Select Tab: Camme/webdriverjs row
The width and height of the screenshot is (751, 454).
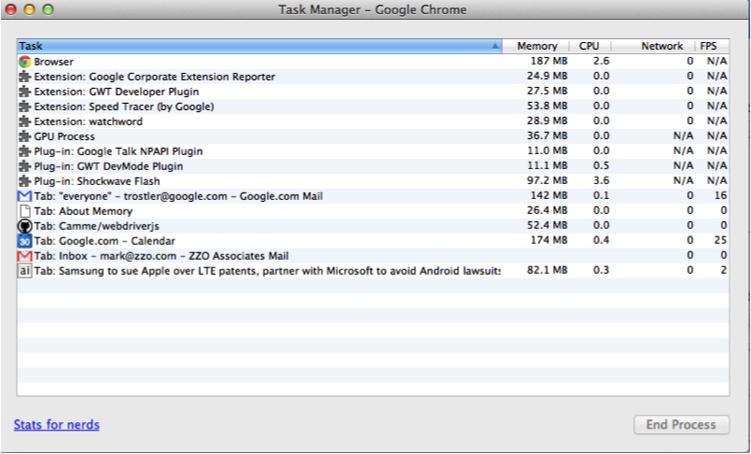coord(373,226)
